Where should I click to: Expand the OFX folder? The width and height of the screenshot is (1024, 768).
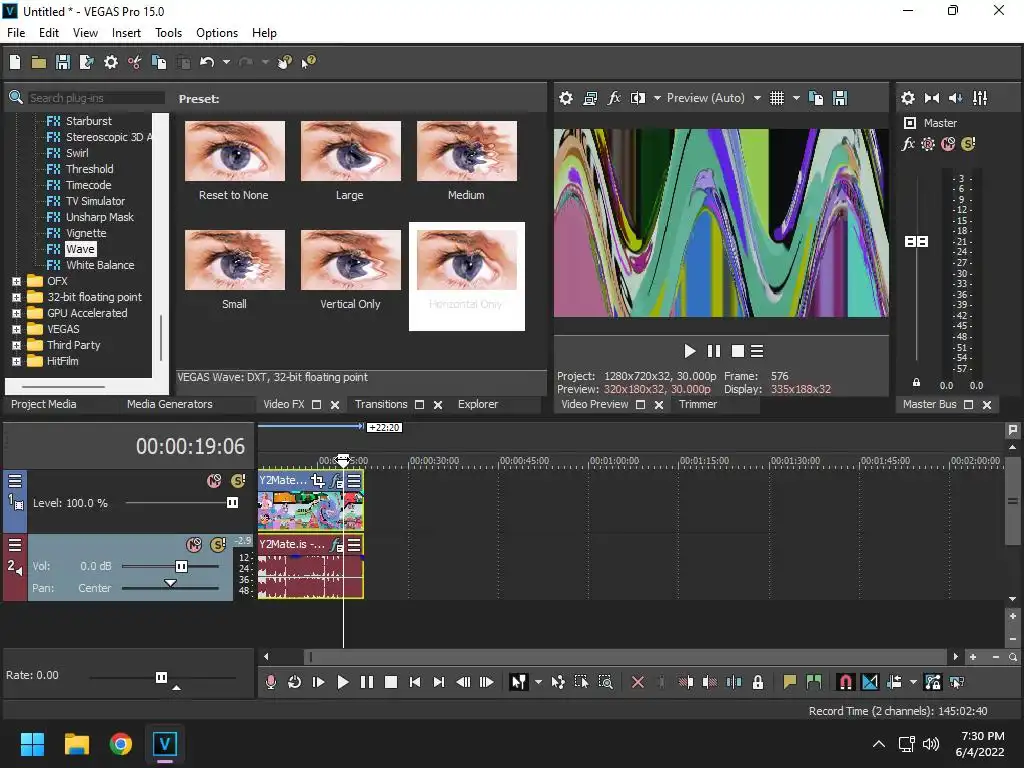[x=16, y=281]
